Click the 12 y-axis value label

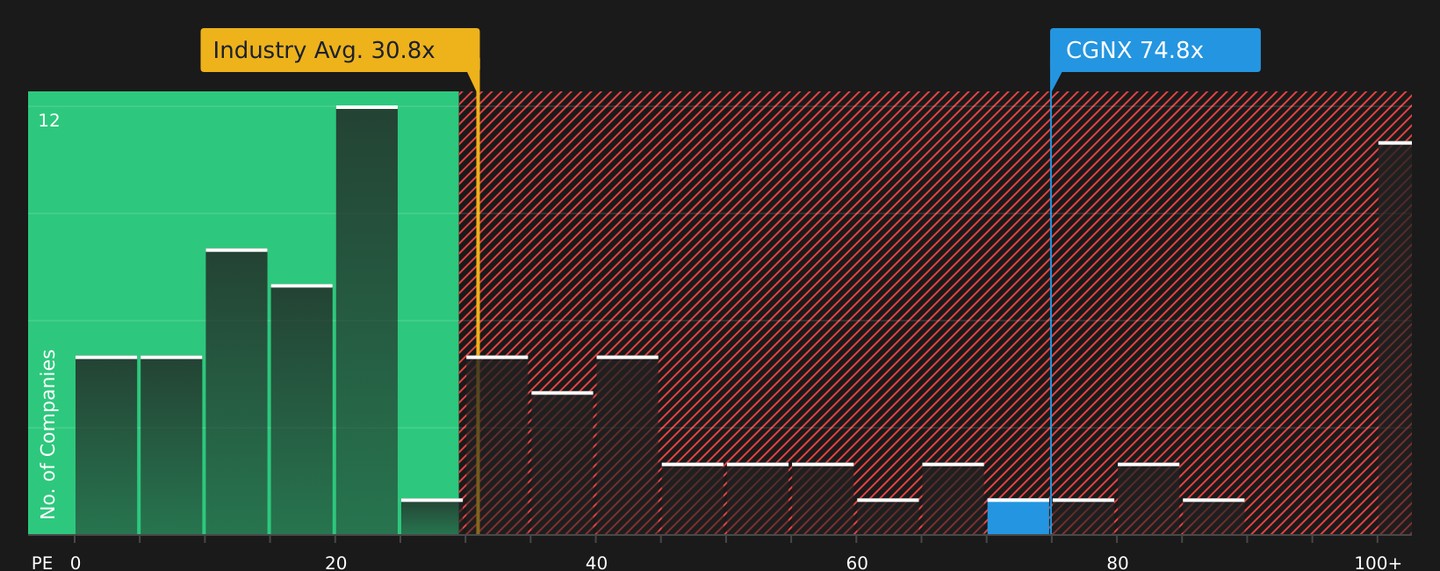tap(49, 121)
